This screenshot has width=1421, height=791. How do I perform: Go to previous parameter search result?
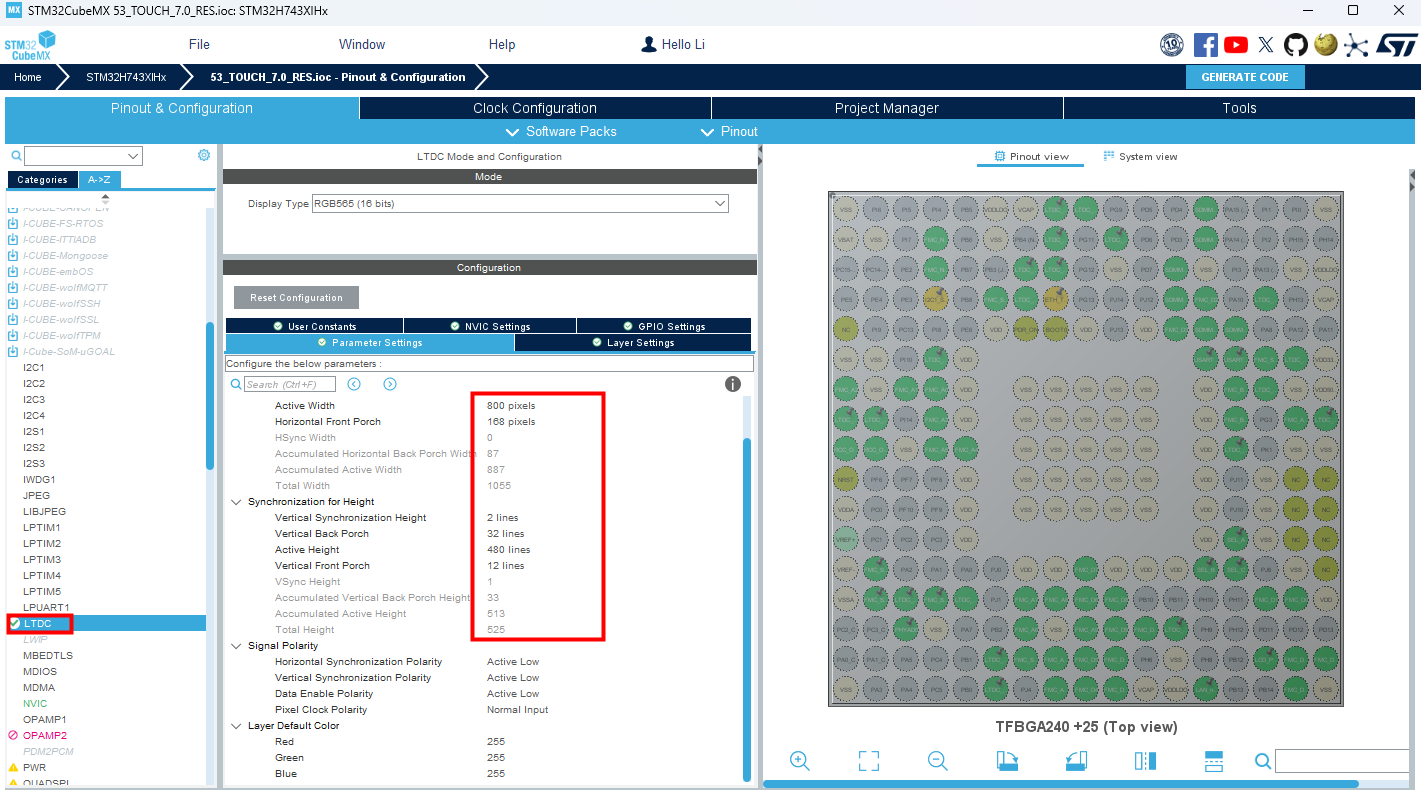(354, 384)
